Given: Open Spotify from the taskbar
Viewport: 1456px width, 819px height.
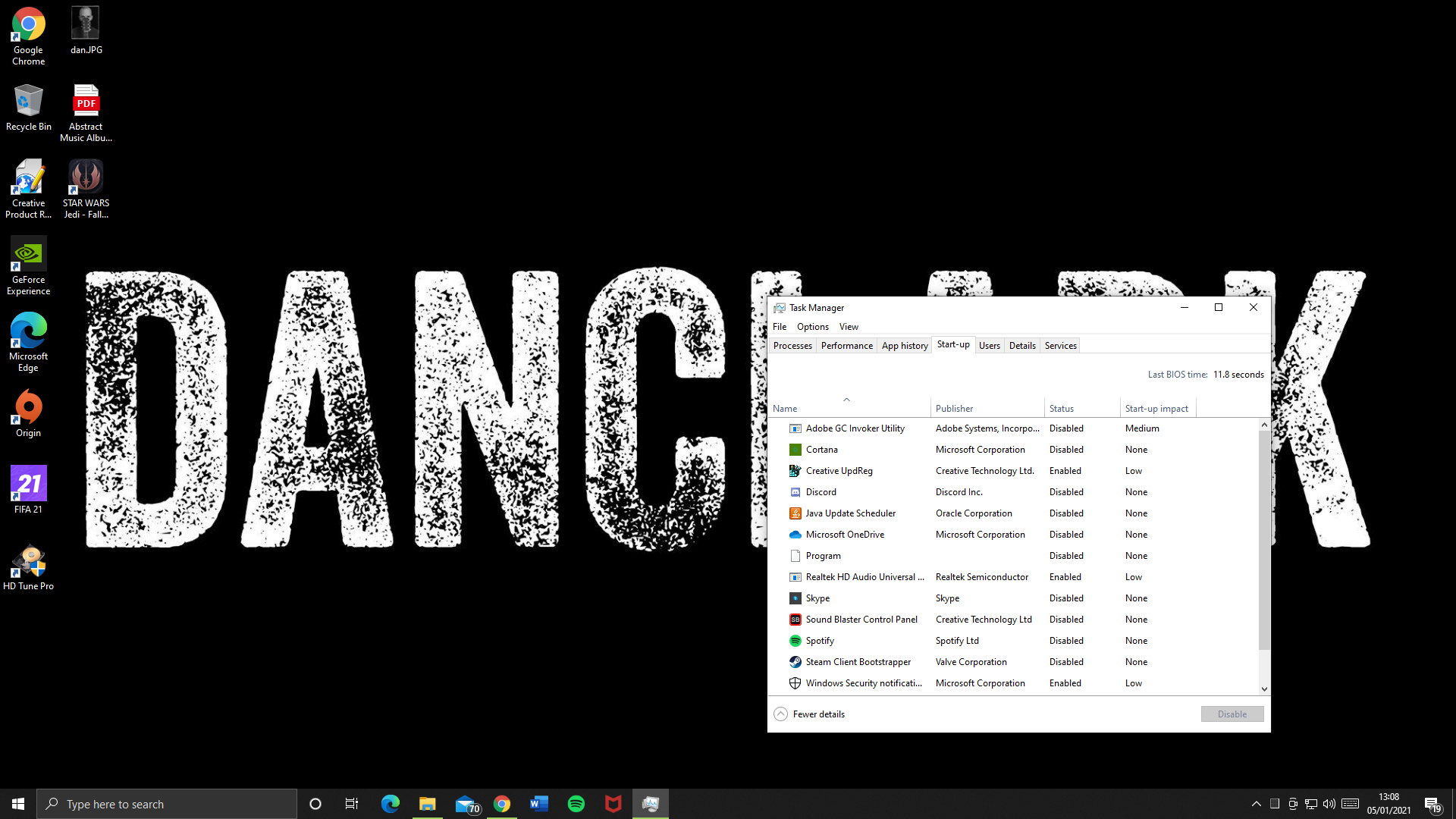Looking at the screenshot, I should 576,804.
